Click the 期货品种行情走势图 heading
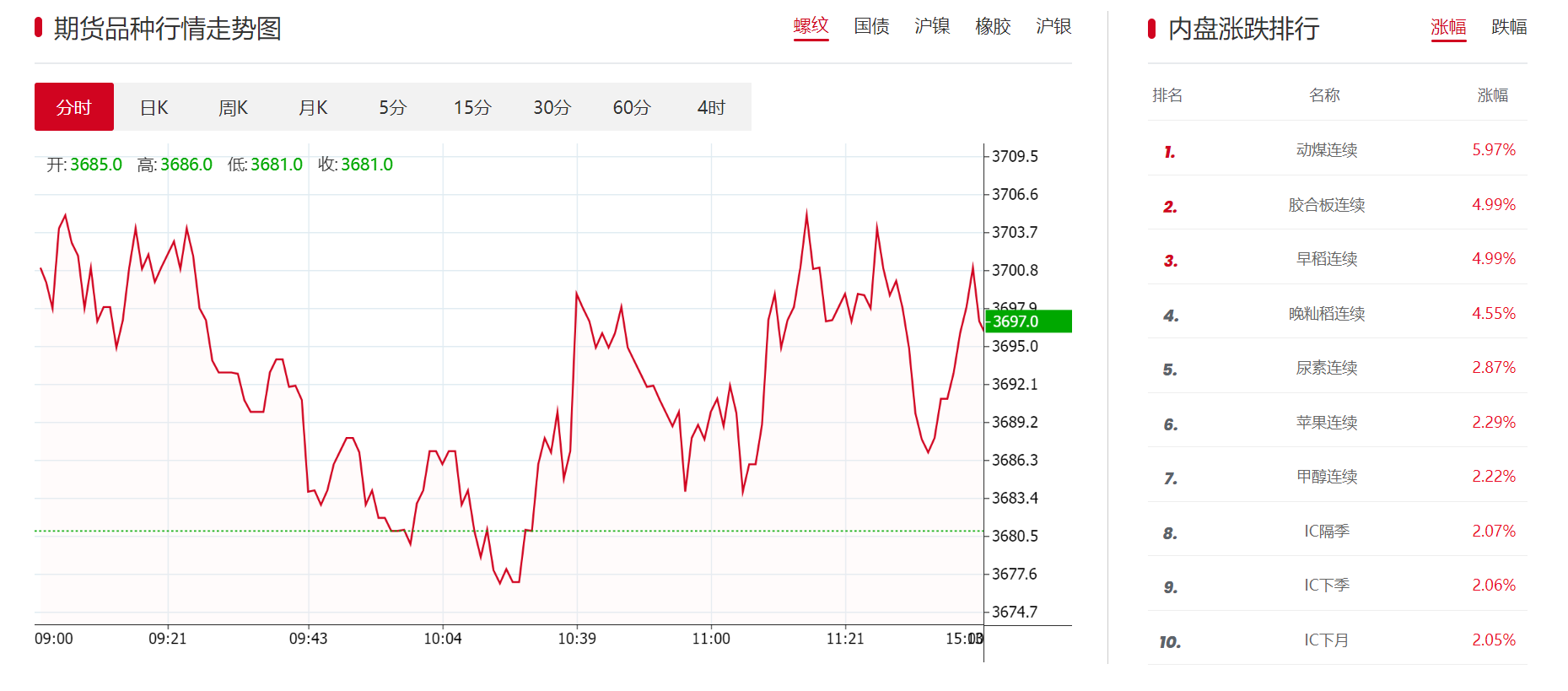The height and width of the screenshot is (691, 1568). [x=168, y=29]
